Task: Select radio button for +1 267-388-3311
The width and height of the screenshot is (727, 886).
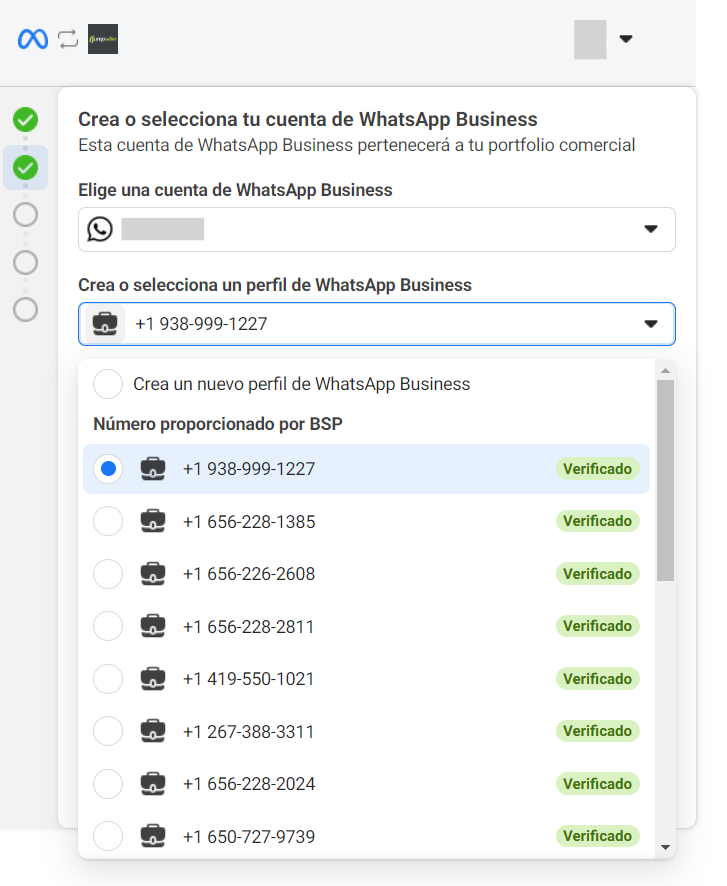Action: (108, 731)
